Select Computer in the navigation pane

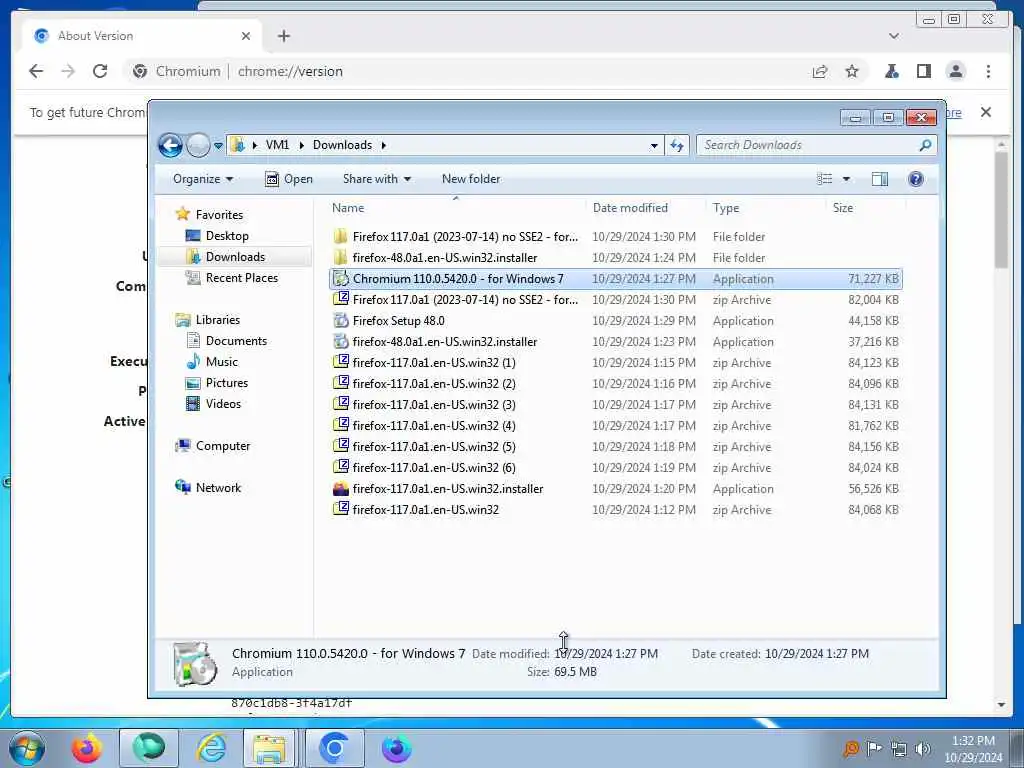pos(223,445)
